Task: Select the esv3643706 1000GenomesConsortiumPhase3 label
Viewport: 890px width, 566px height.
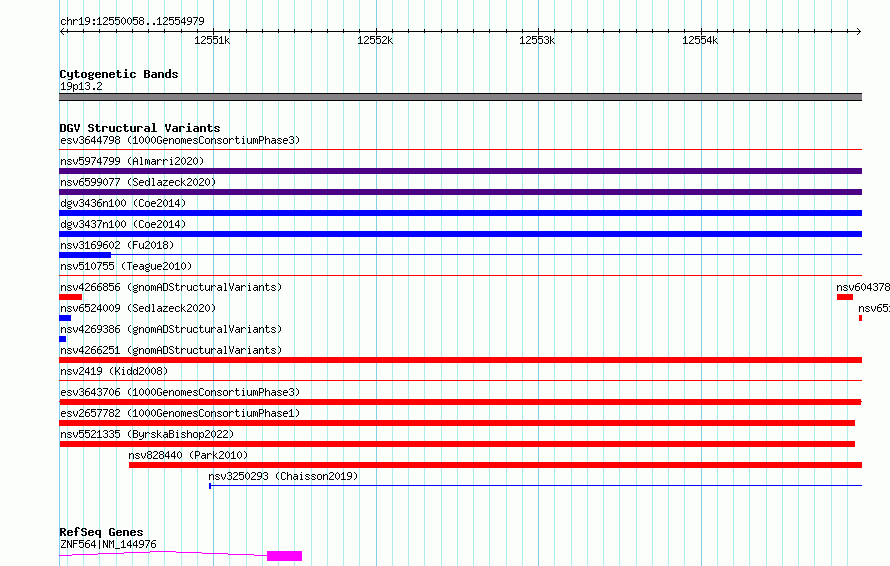Action: pos(180,392)
